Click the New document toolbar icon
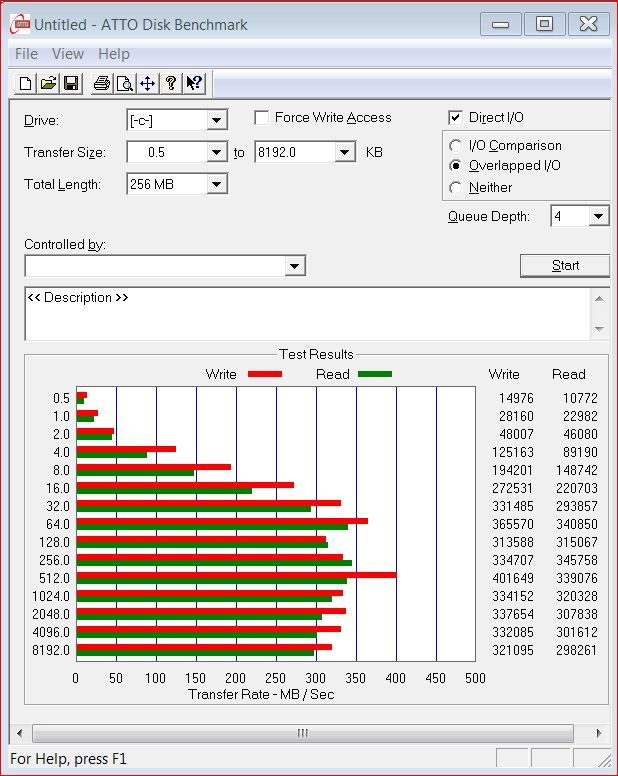This screenshot has width=618, height=776. [25, 83]
